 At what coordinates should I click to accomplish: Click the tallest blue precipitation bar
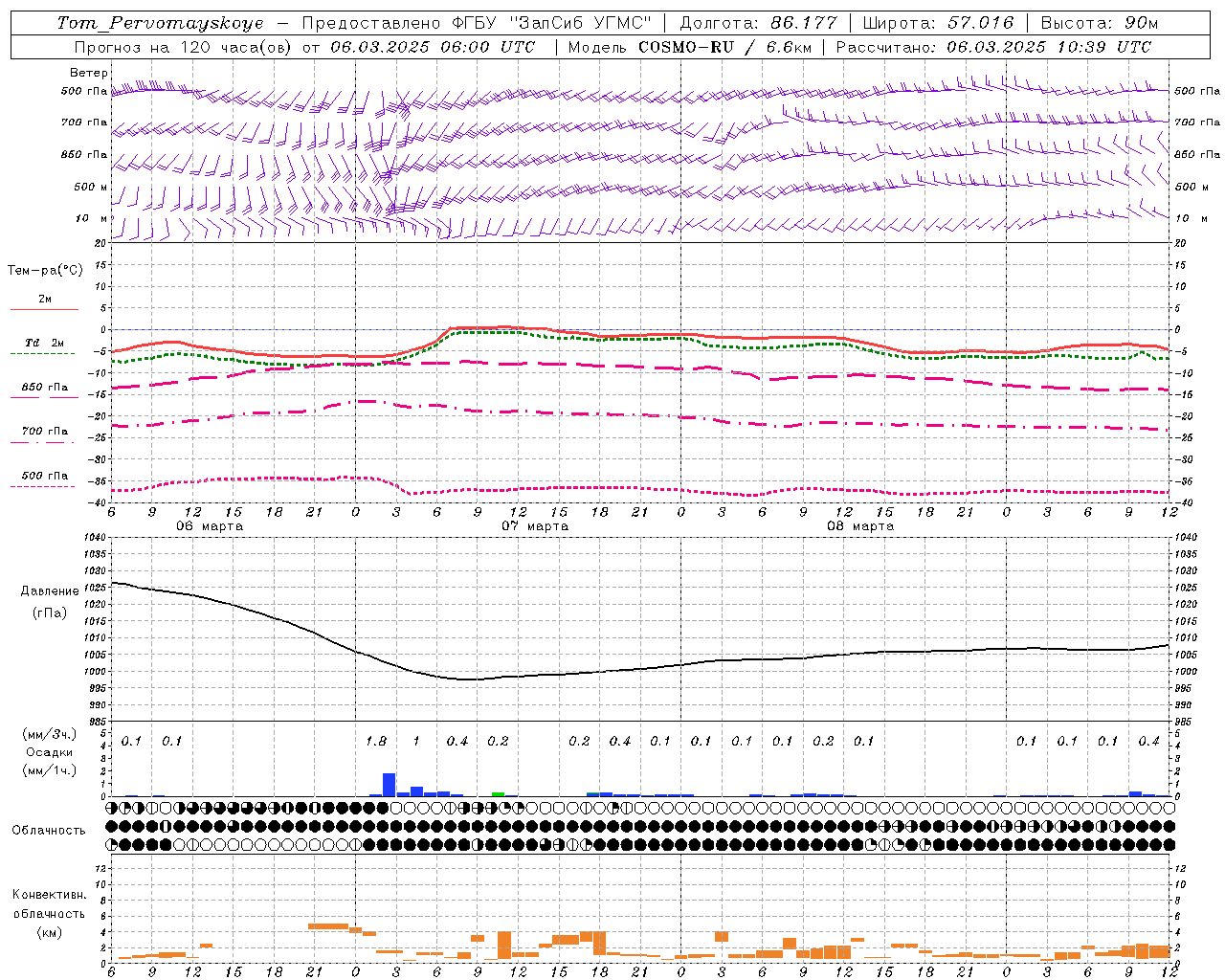tap(390, 785)
